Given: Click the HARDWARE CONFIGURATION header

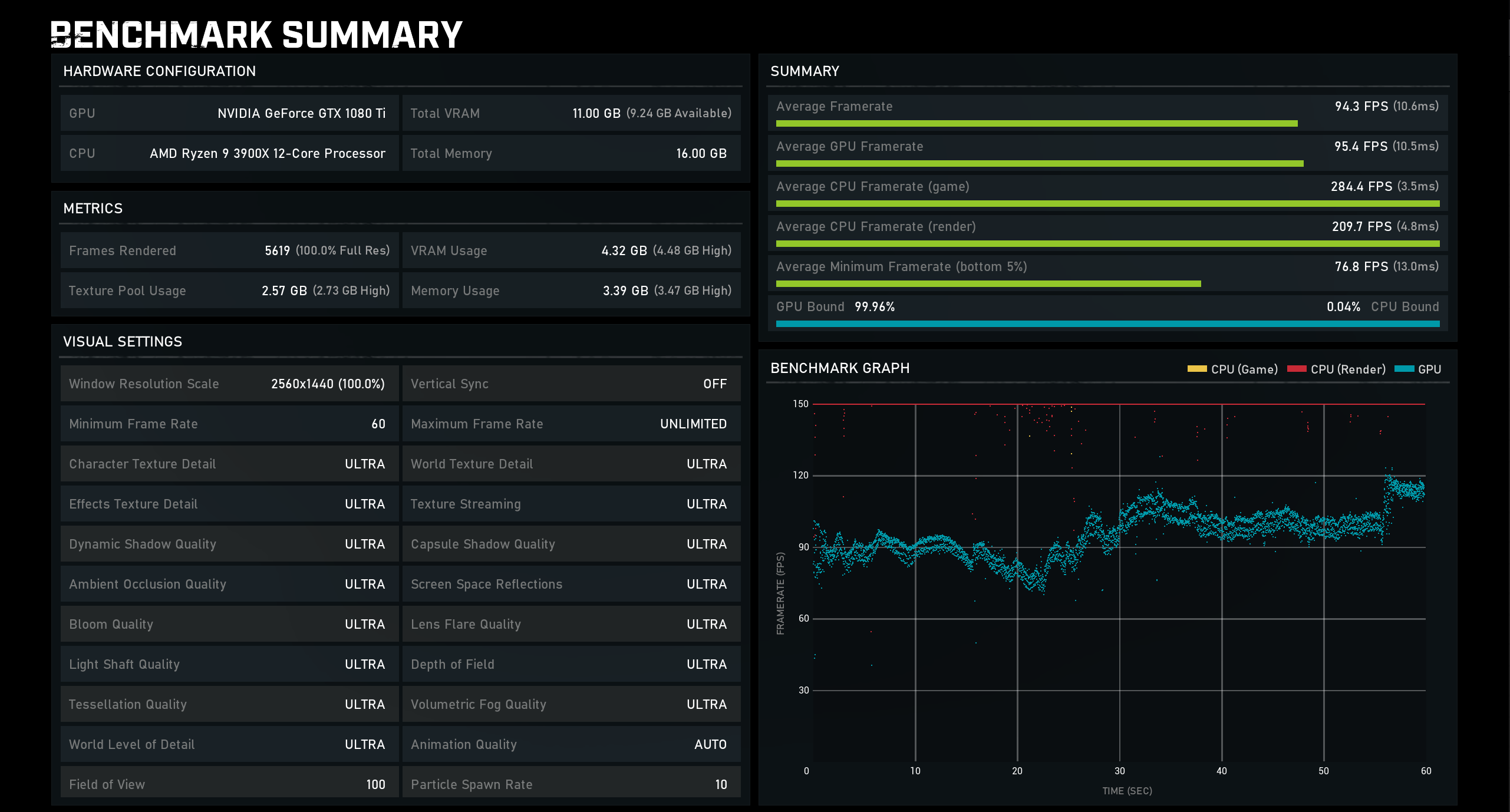Looking at the screenshot, I should pos(159,71).
